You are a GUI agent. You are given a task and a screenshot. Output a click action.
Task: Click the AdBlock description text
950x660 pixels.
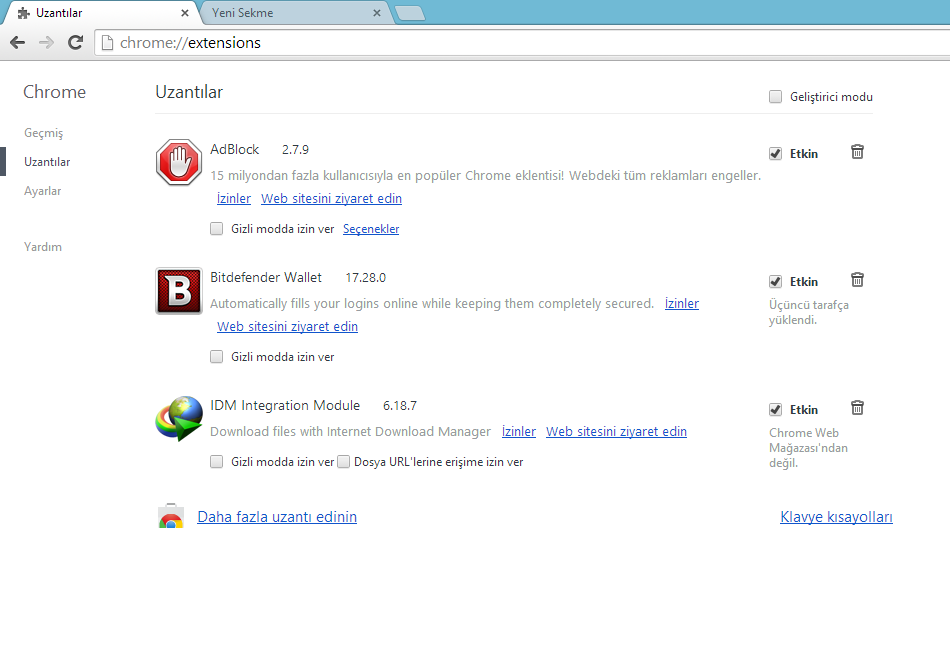point(485,175)
